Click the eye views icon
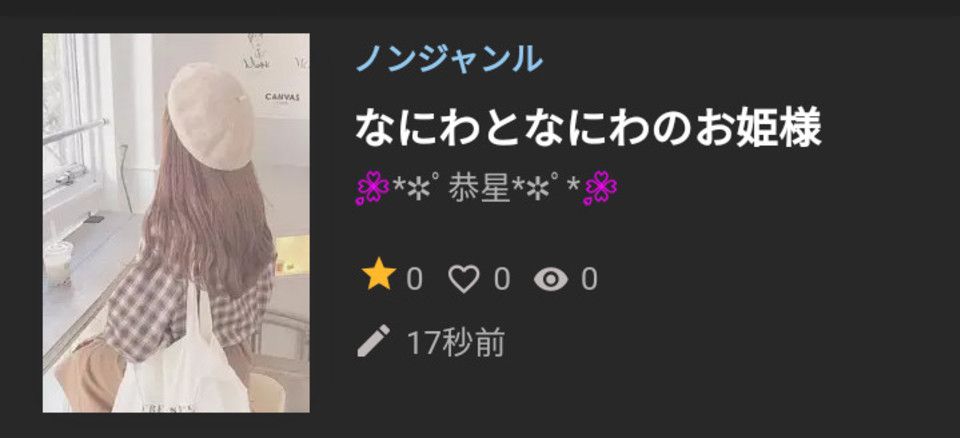This screenshot has height=438, width=960. [551, 280]
